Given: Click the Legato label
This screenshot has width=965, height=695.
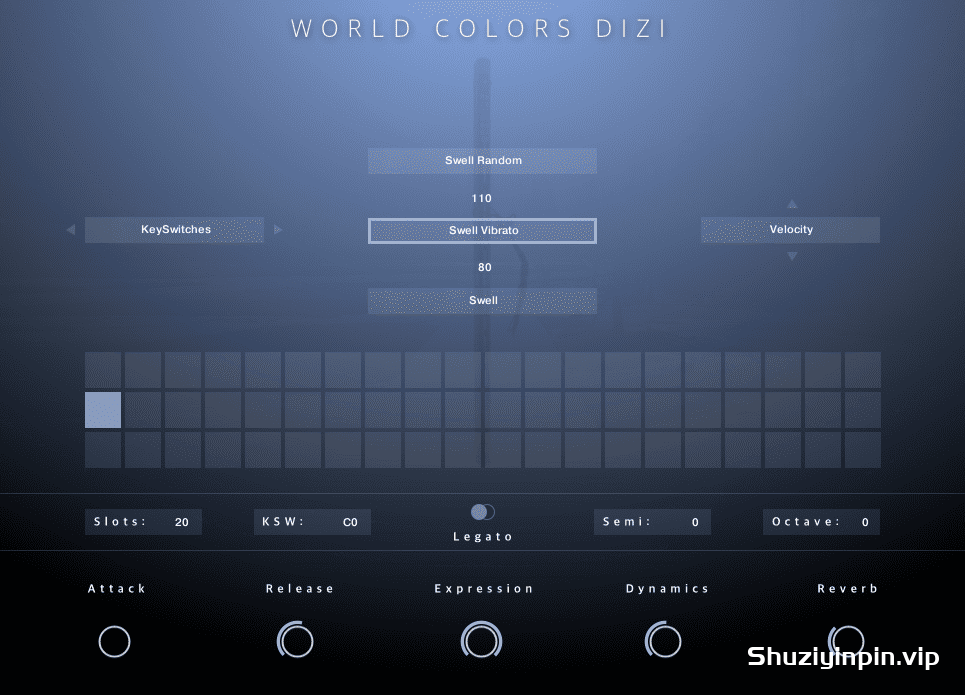Looking at the screenshot, I should point(482,537).
